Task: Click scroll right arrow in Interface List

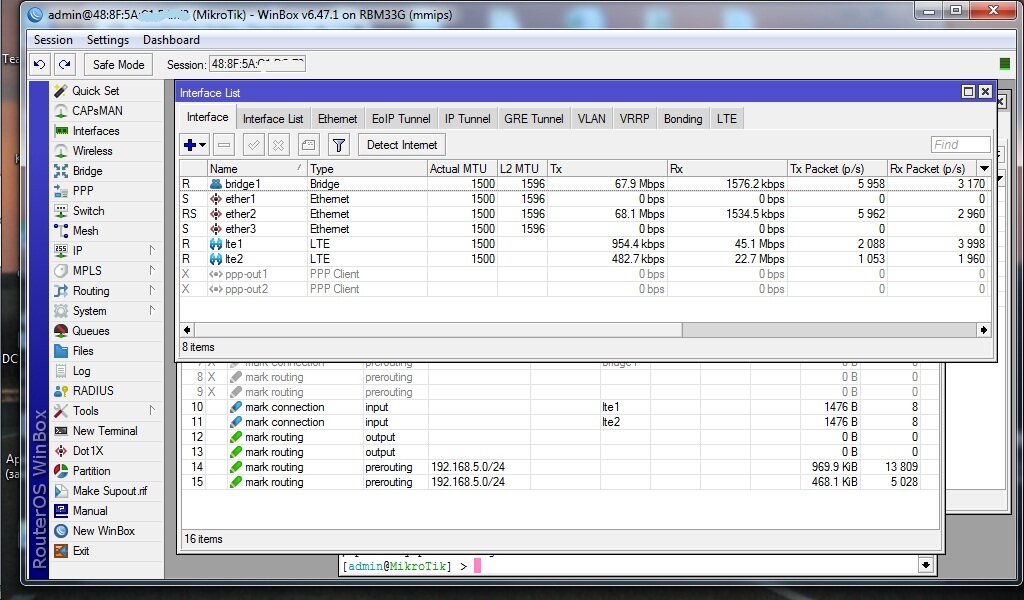Action: coord(984,330)
